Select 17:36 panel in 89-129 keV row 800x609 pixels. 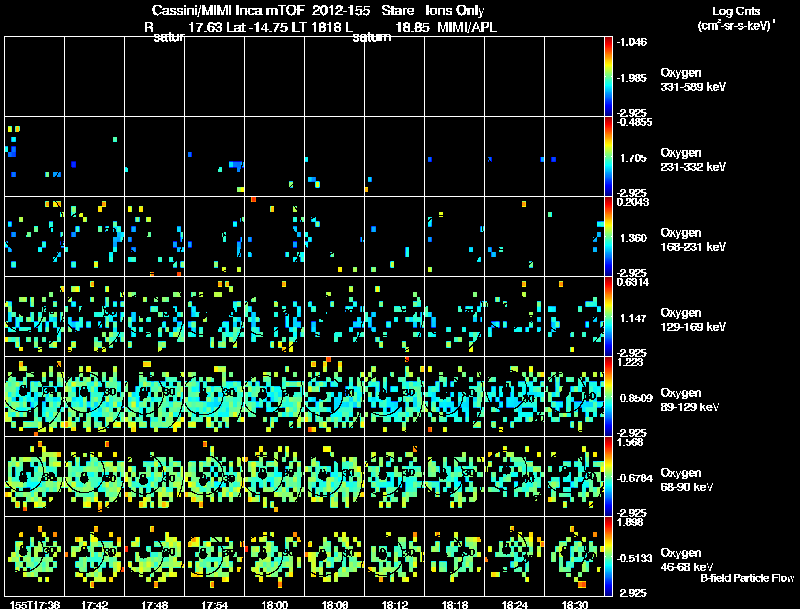[35, 396]
